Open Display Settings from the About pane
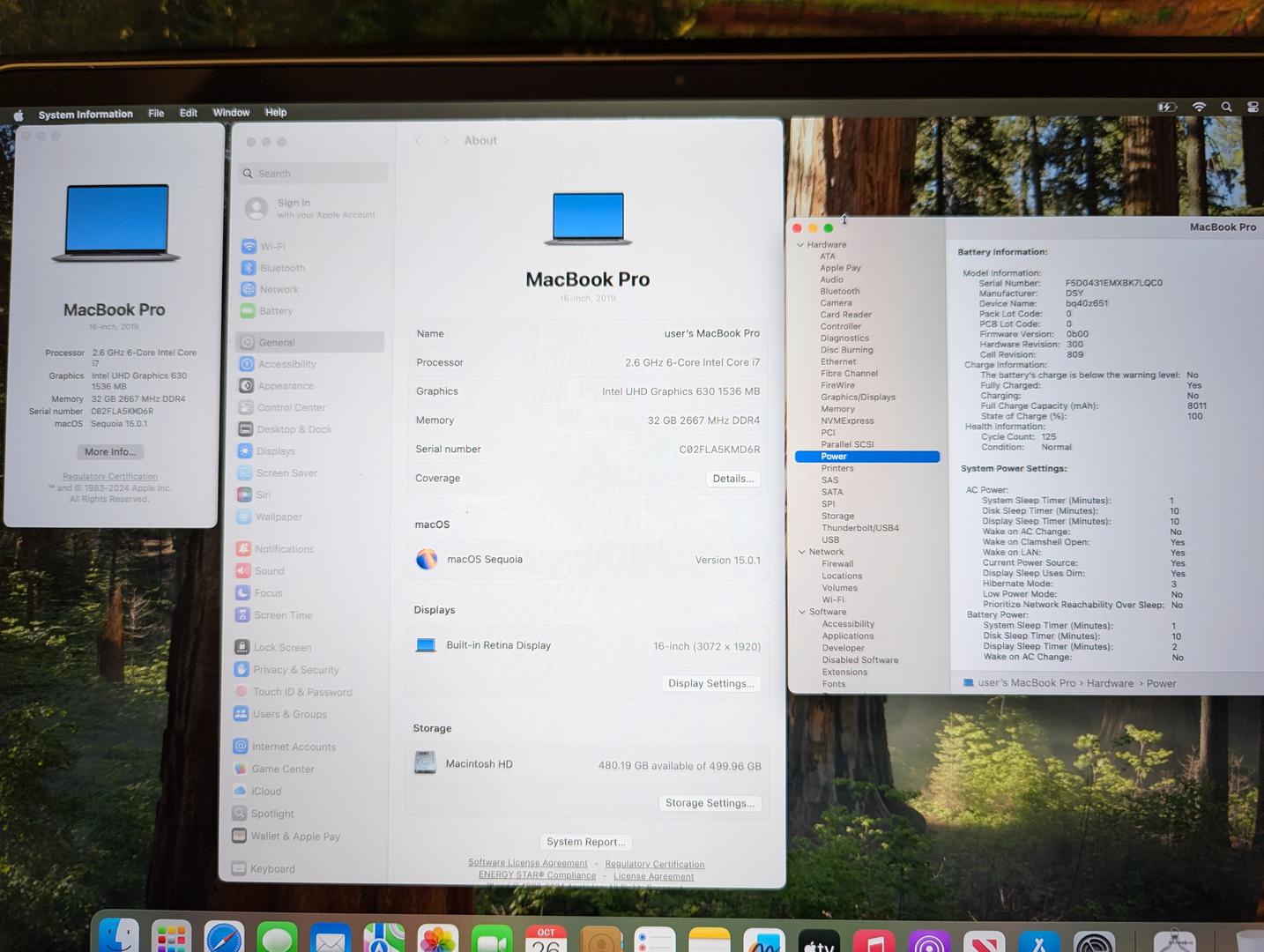 point(711,684)
